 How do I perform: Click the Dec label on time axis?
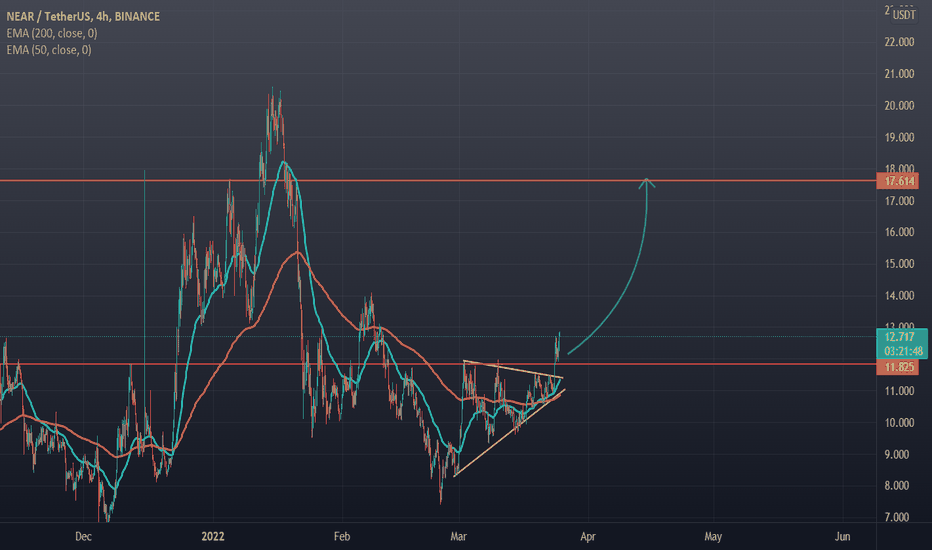(83, 536)
